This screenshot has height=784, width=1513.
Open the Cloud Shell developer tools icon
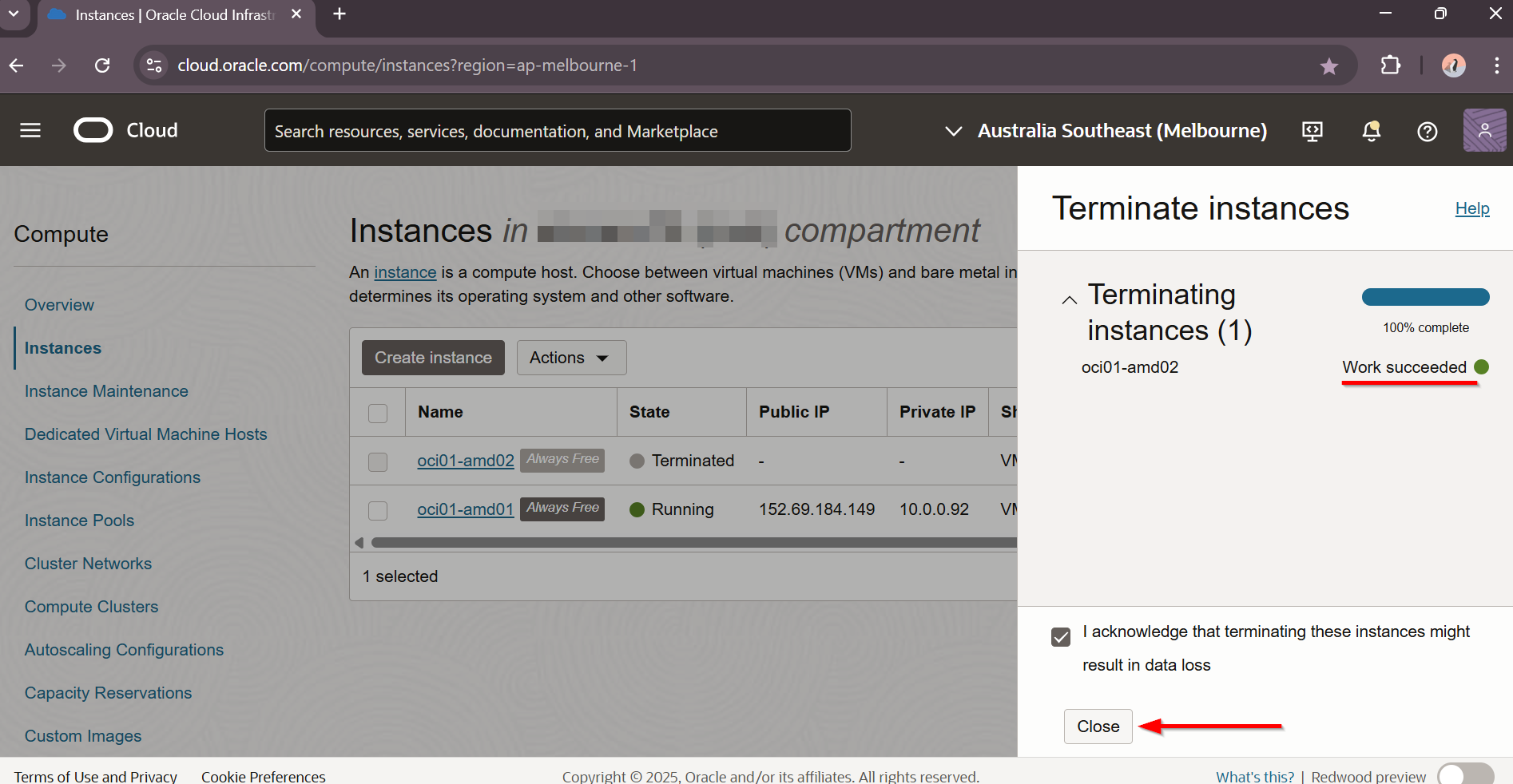(x=1312, y=131)
